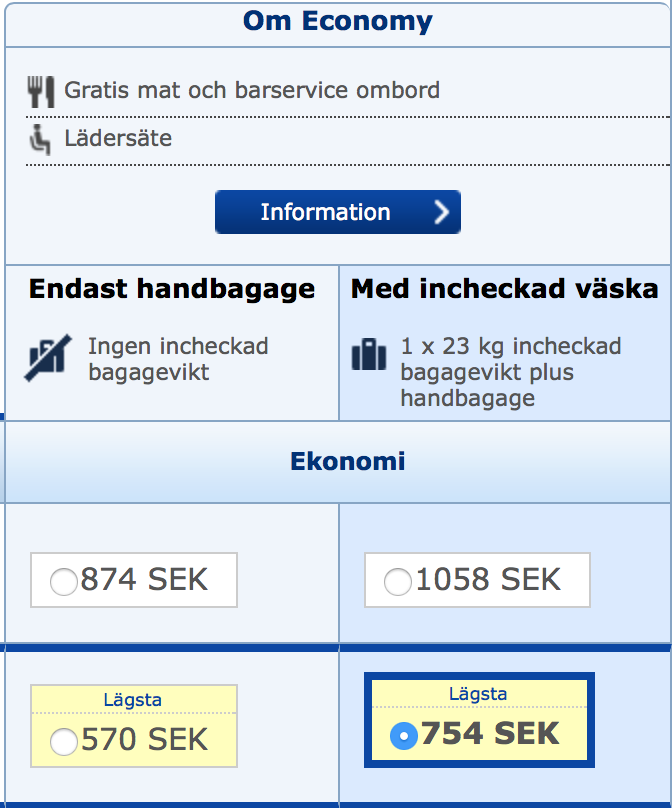
Task: Click the arrow on the Information button
Action: 440,212
